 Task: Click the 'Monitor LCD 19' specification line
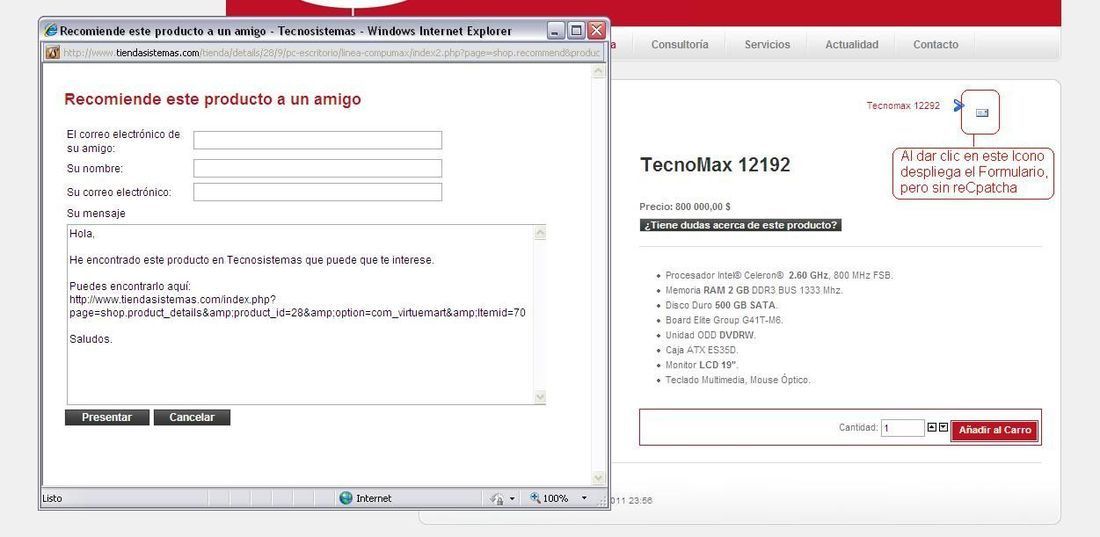pos(702,365)
